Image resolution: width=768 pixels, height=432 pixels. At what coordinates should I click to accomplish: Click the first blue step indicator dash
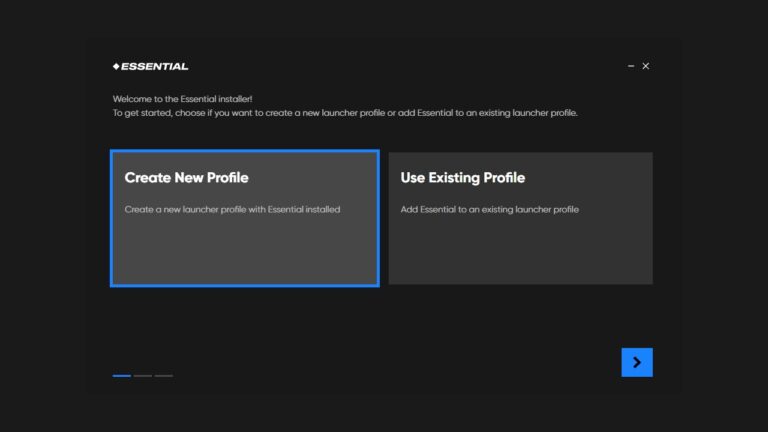pyautogui.click(x=121, y=376)
